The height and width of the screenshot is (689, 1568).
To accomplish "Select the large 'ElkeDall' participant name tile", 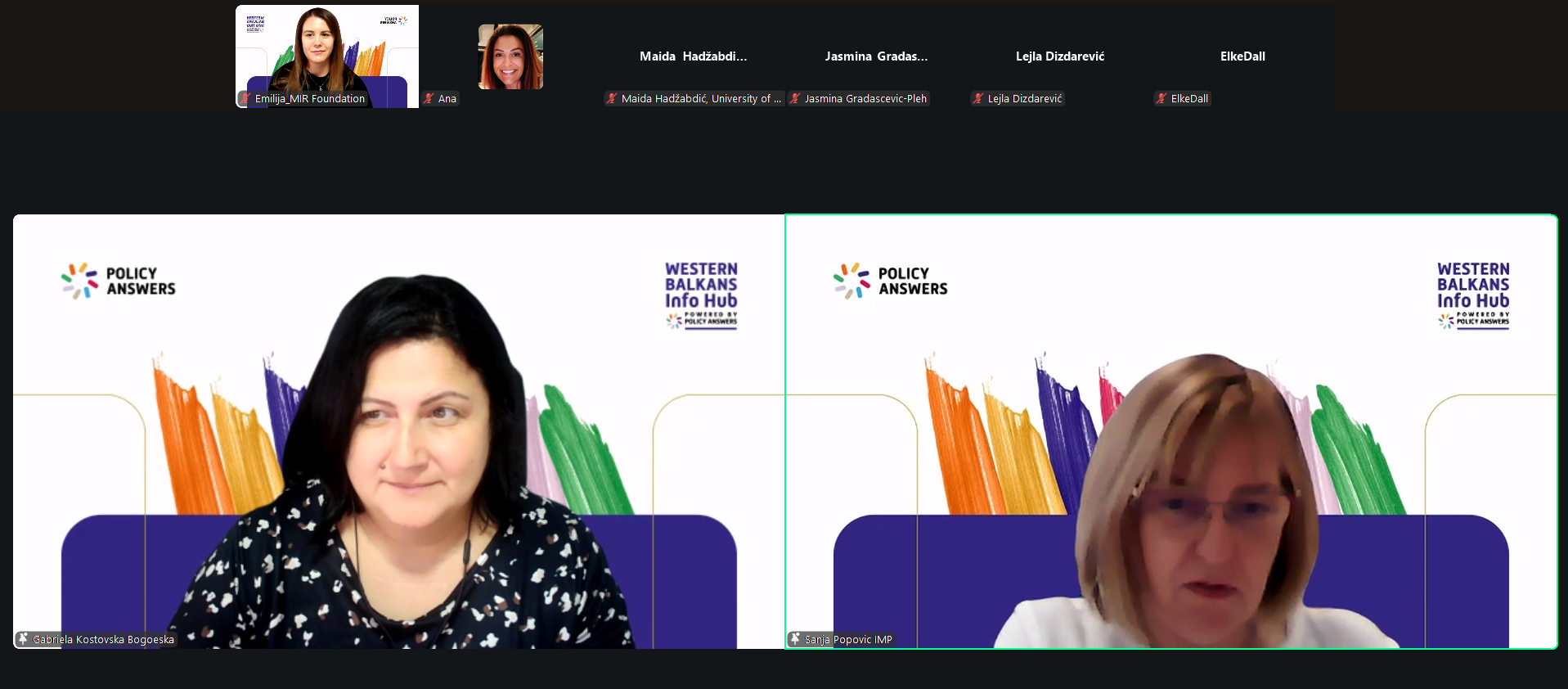I will (1242, 56).
